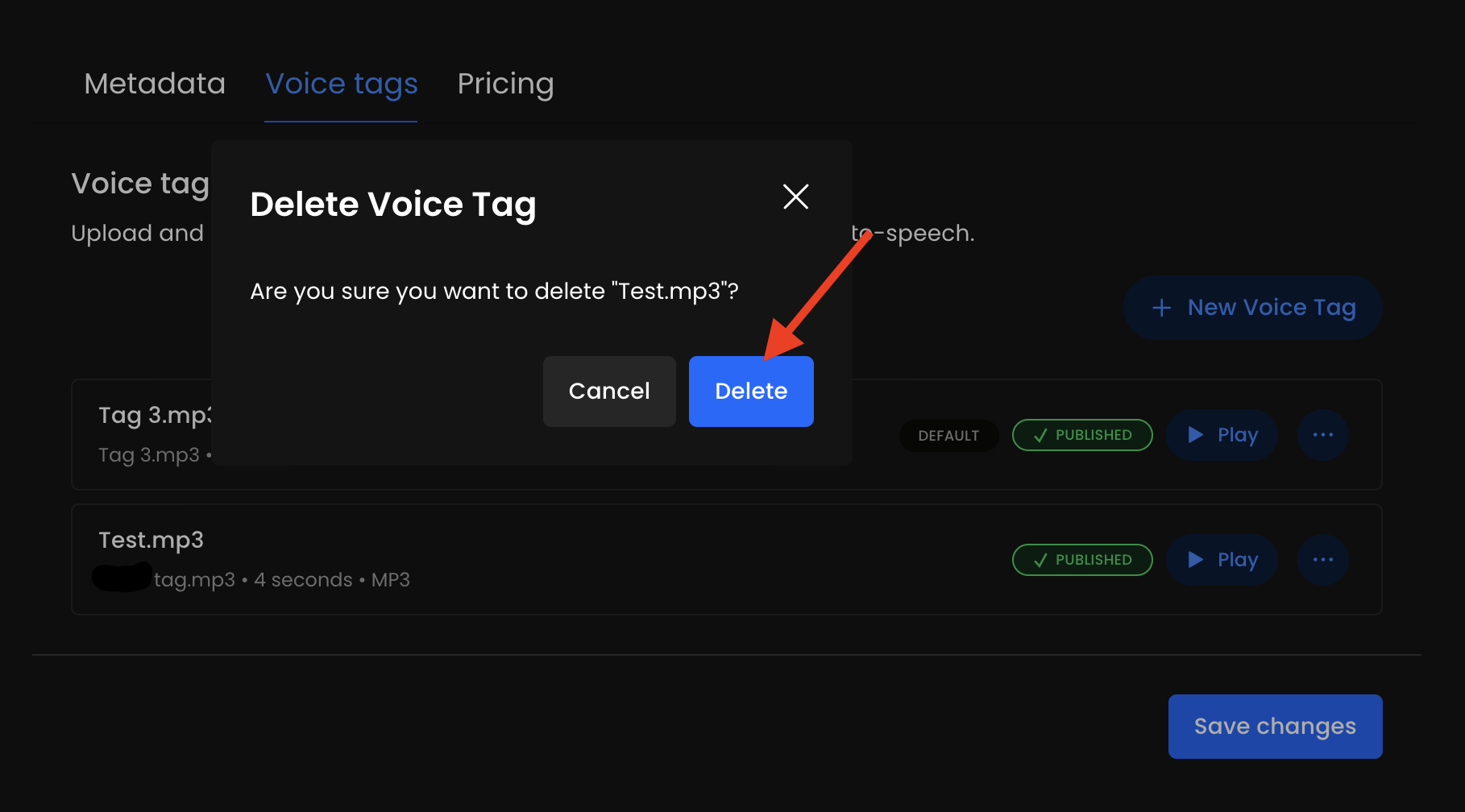Image resolution: width=1465 pixels, height=812 pixels.
Task: Click the play triangle icon for Test.mp3
Action: [1196, 560]
